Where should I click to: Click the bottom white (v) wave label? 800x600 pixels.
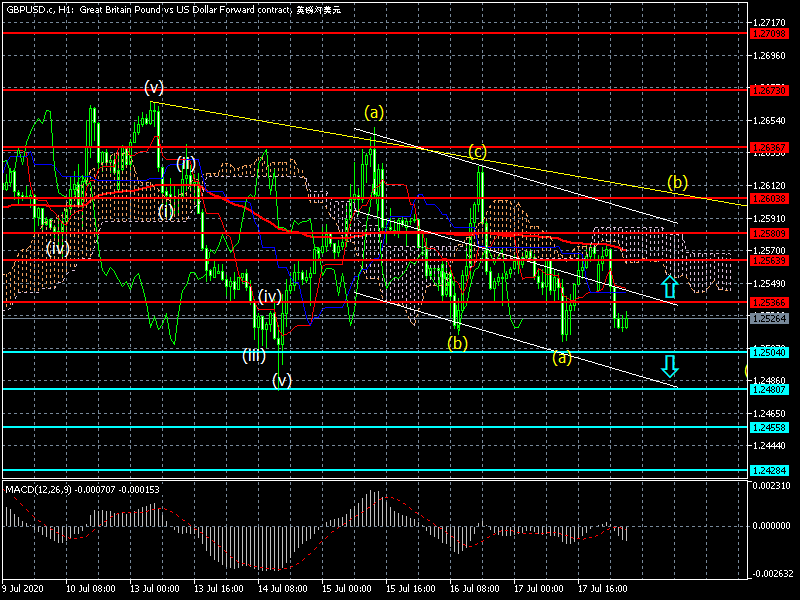(282, 380)
